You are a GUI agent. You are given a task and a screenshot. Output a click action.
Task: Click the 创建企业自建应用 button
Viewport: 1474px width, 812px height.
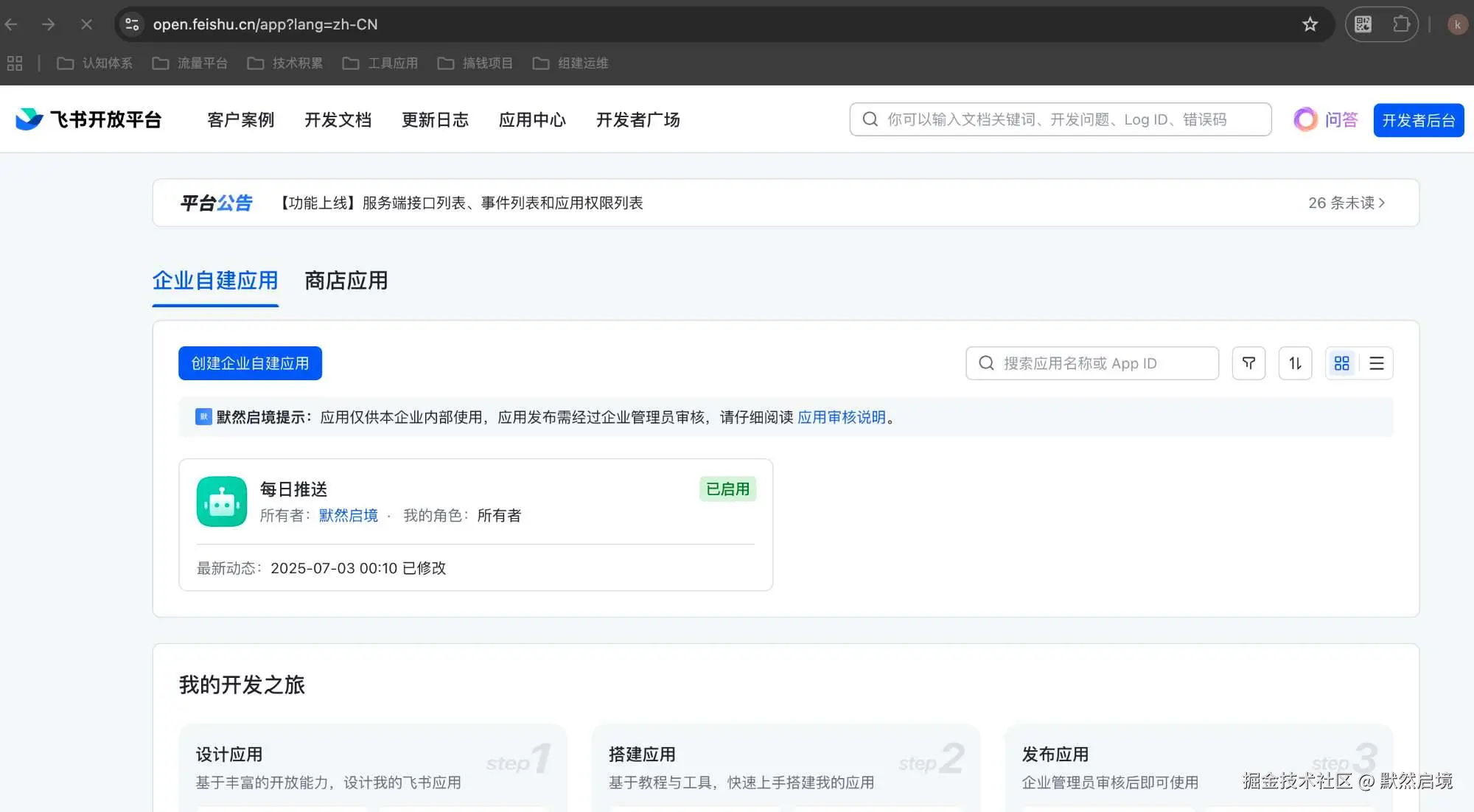[x=249, y=363]
